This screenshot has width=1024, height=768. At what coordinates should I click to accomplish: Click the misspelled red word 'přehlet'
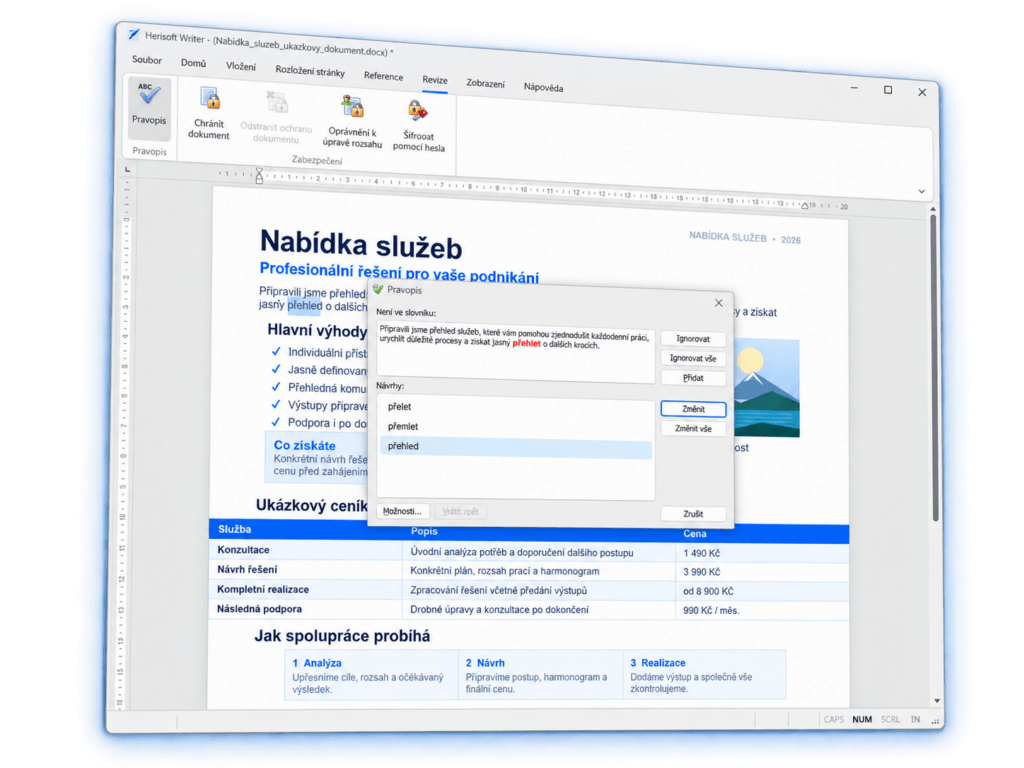click(526, 344)
